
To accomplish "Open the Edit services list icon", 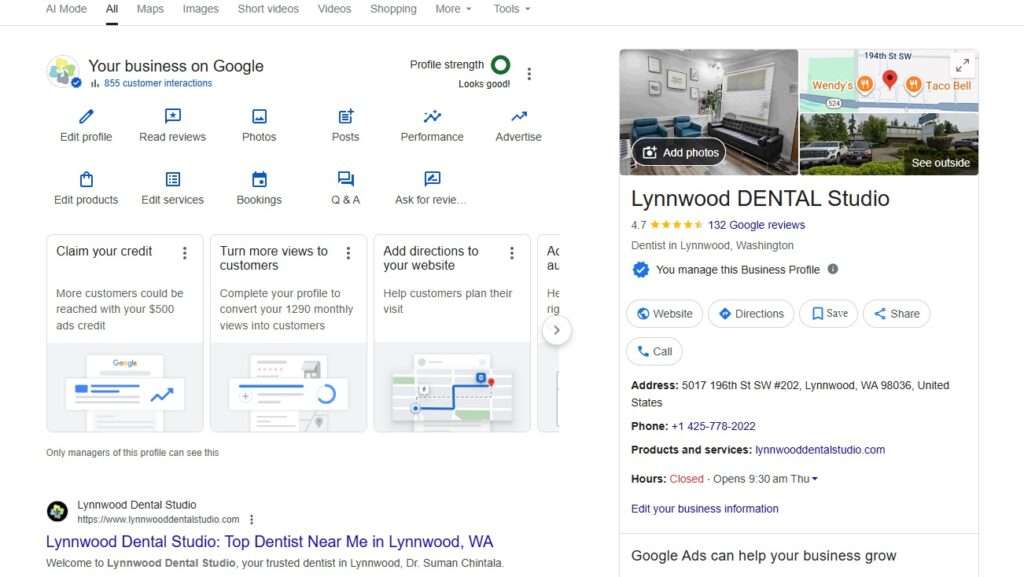I will 172,179.
